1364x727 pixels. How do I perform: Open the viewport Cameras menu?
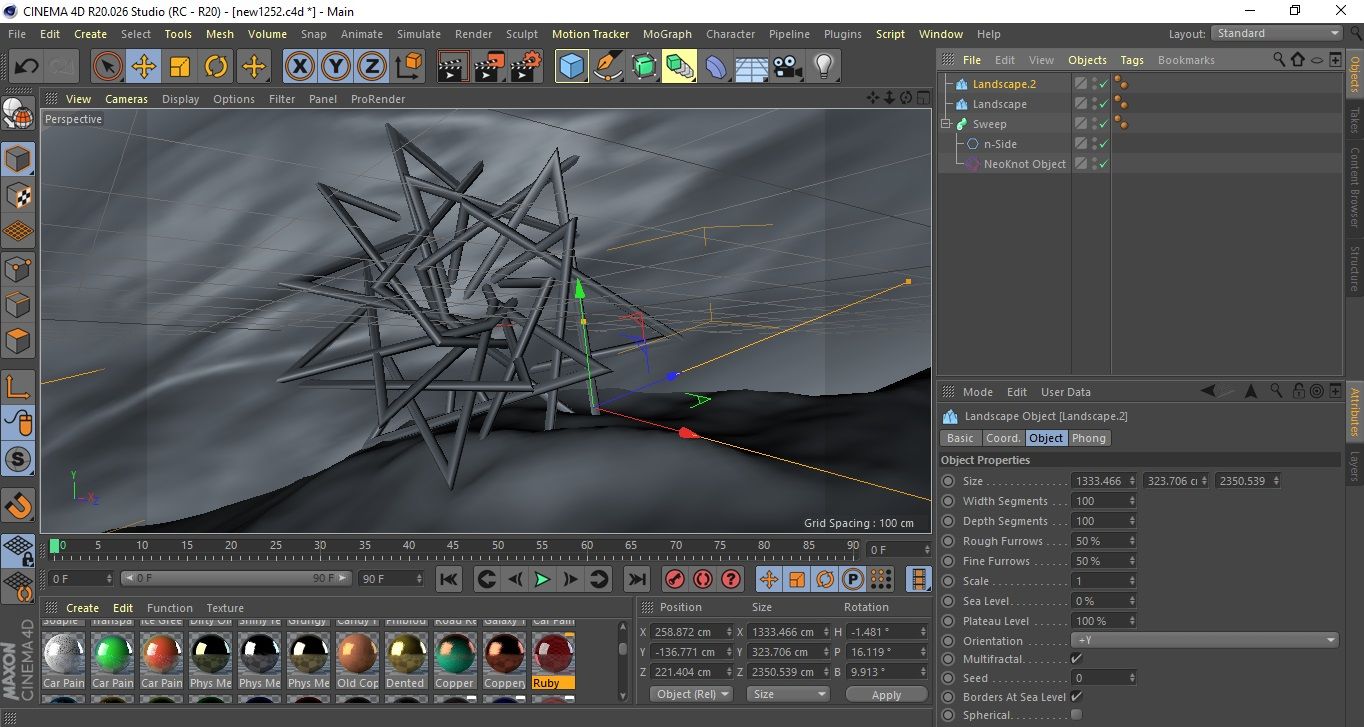pos(126,99)
